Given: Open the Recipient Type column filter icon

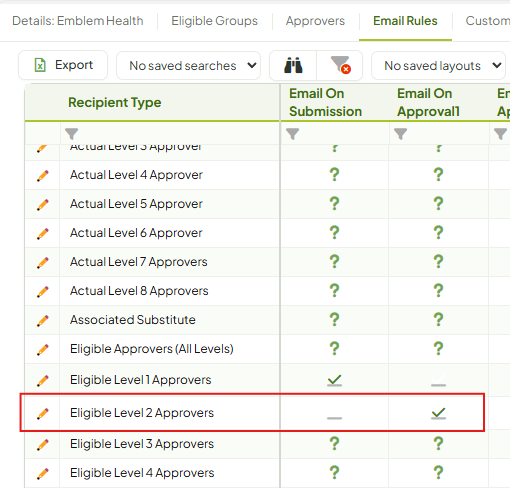Looking at the screenshot, I should 71,134.
